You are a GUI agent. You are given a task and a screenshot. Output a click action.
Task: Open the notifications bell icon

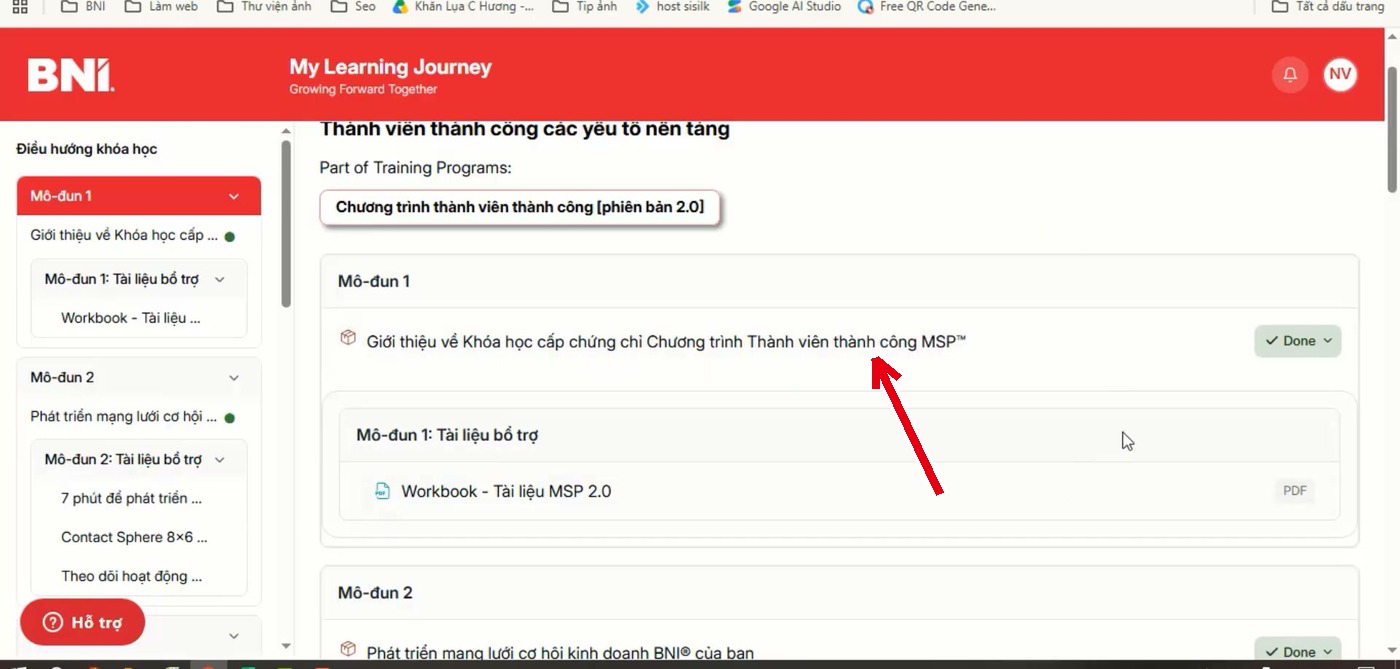(x=1290, y=75)
